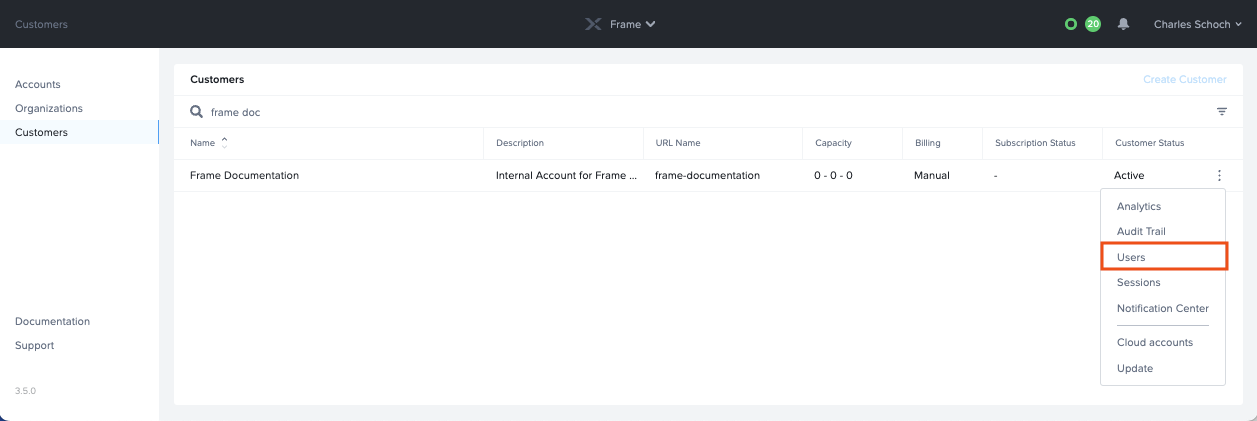Click the URL Name column header
Image resolution: width=1257 pixels, height=421 pixels.
678,143
